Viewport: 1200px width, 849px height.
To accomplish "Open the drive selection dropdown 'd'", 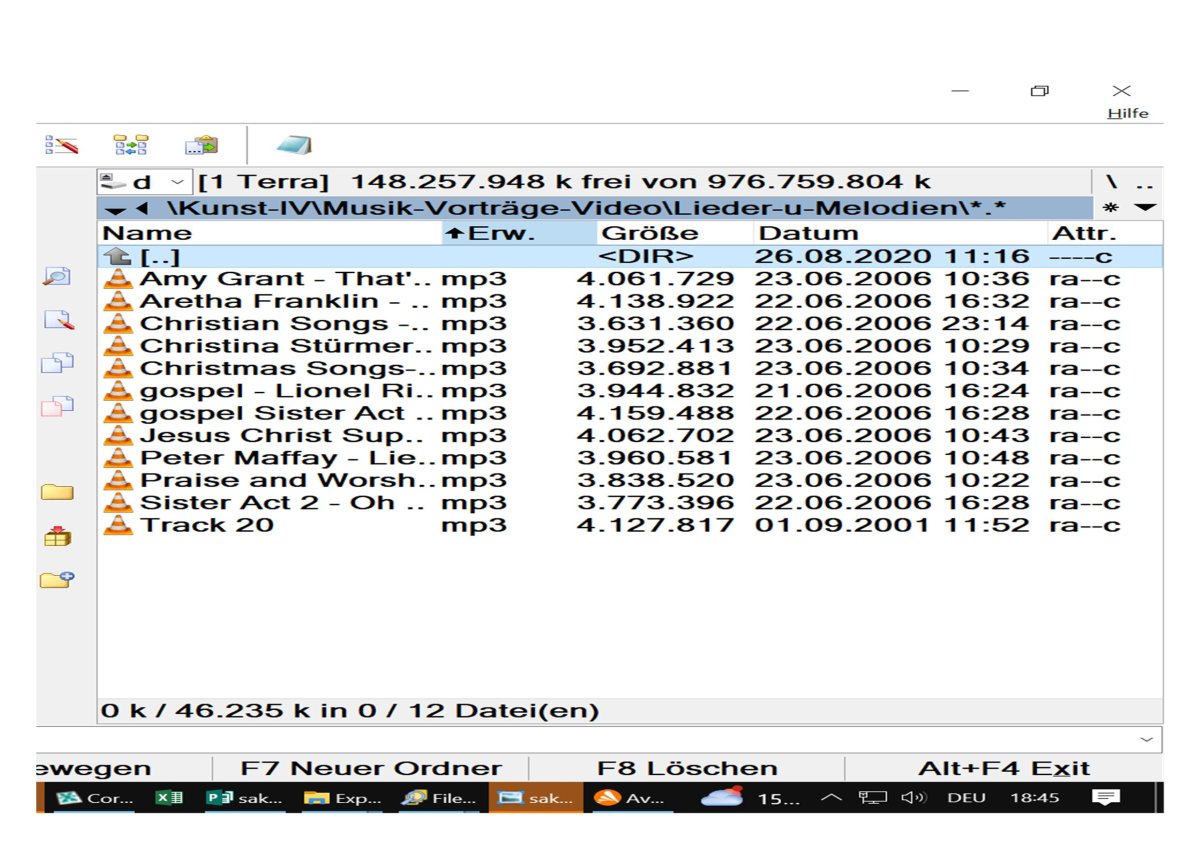I will (x=143, y=182).
